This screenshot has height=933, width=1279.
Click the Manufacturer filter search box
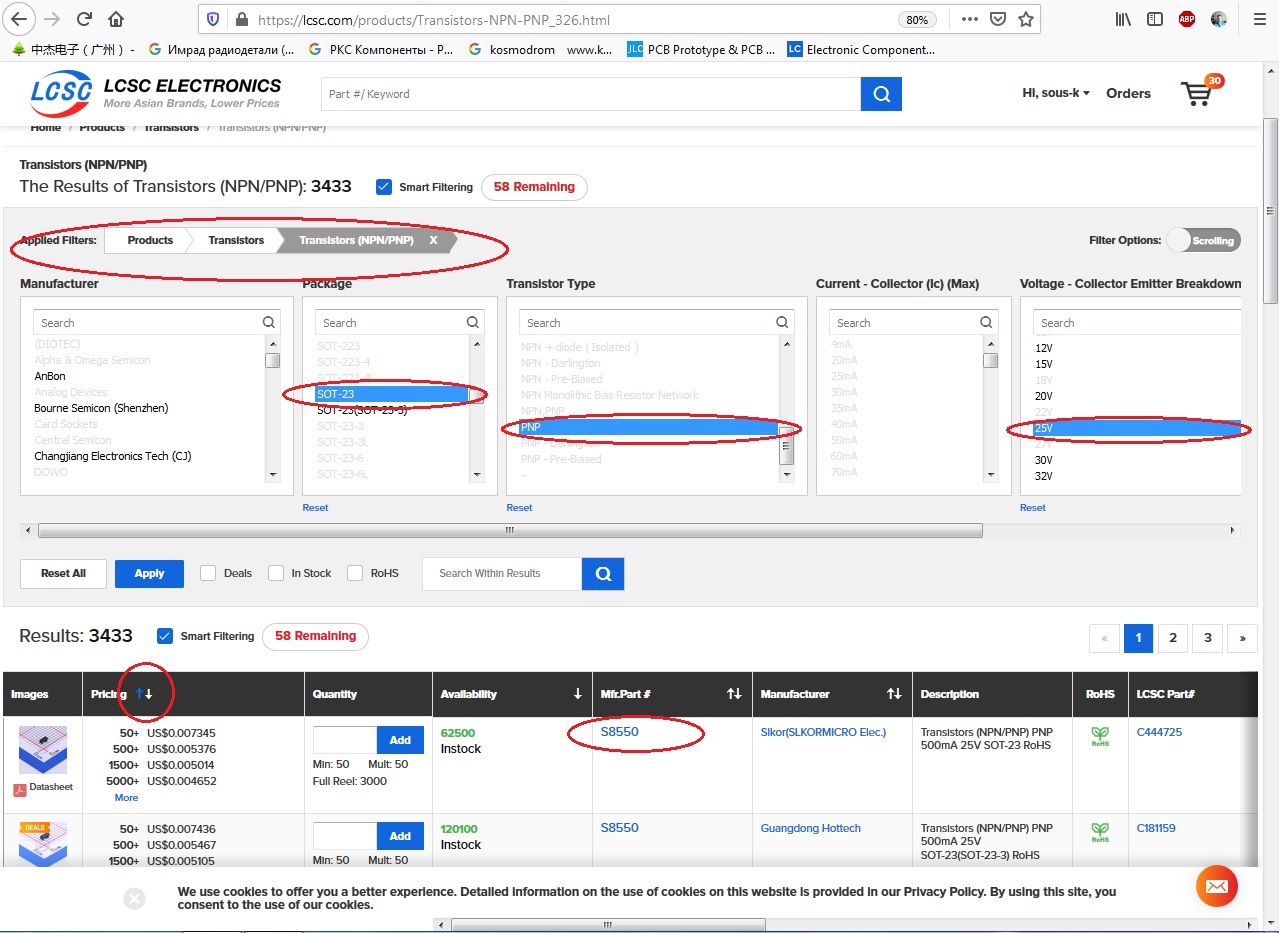(157, 322)
